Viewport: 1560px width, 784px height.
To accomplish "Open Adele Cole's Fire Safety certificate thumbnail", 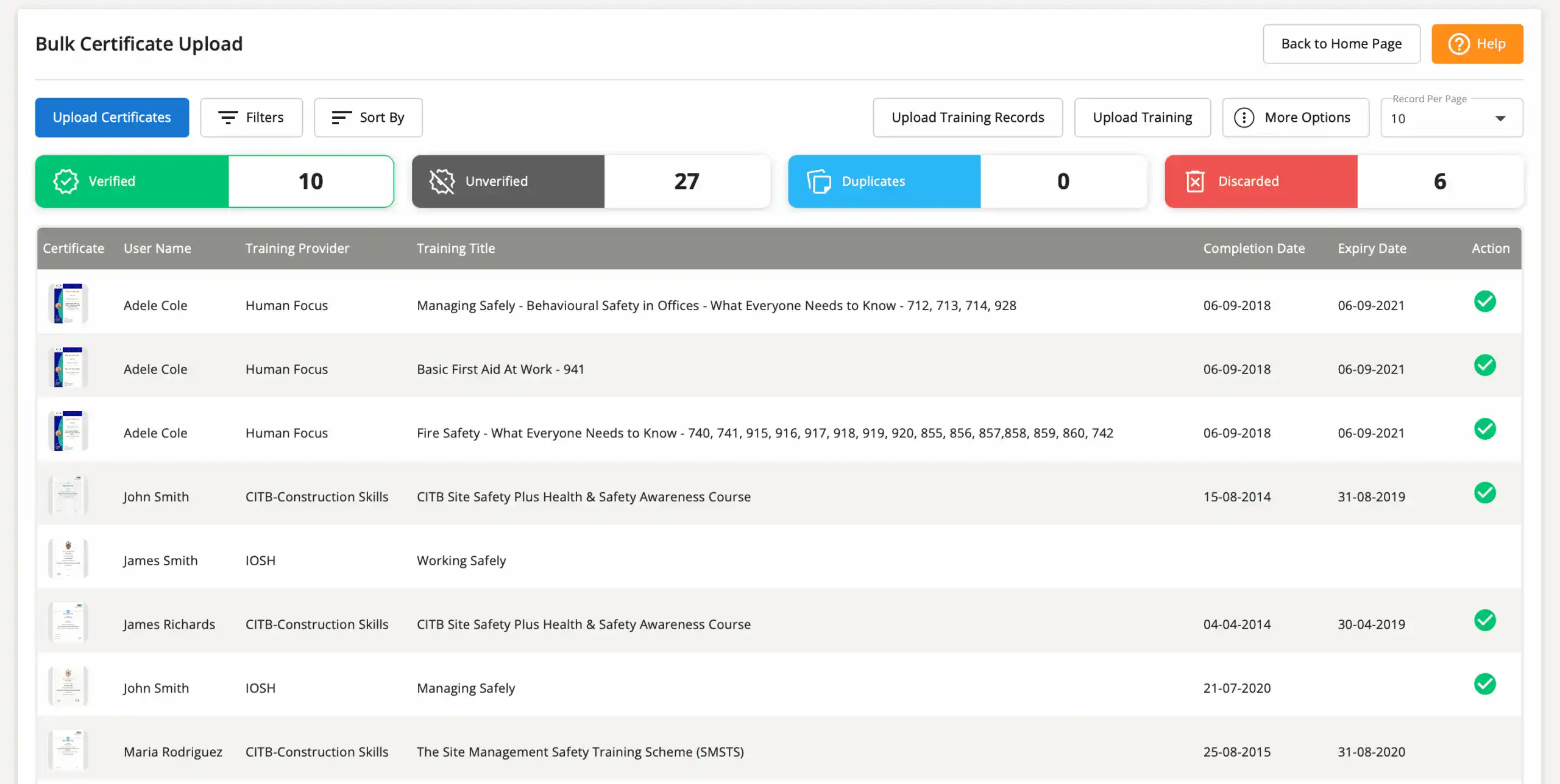I will [68, 430].
